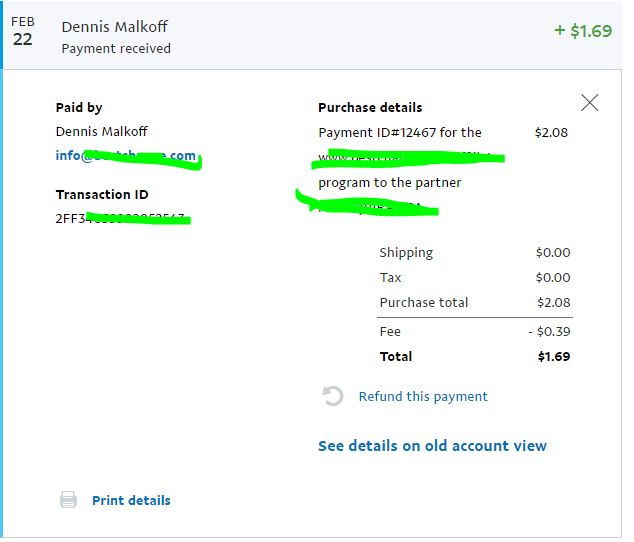Open Refund this payment link

tap(423, 397)
